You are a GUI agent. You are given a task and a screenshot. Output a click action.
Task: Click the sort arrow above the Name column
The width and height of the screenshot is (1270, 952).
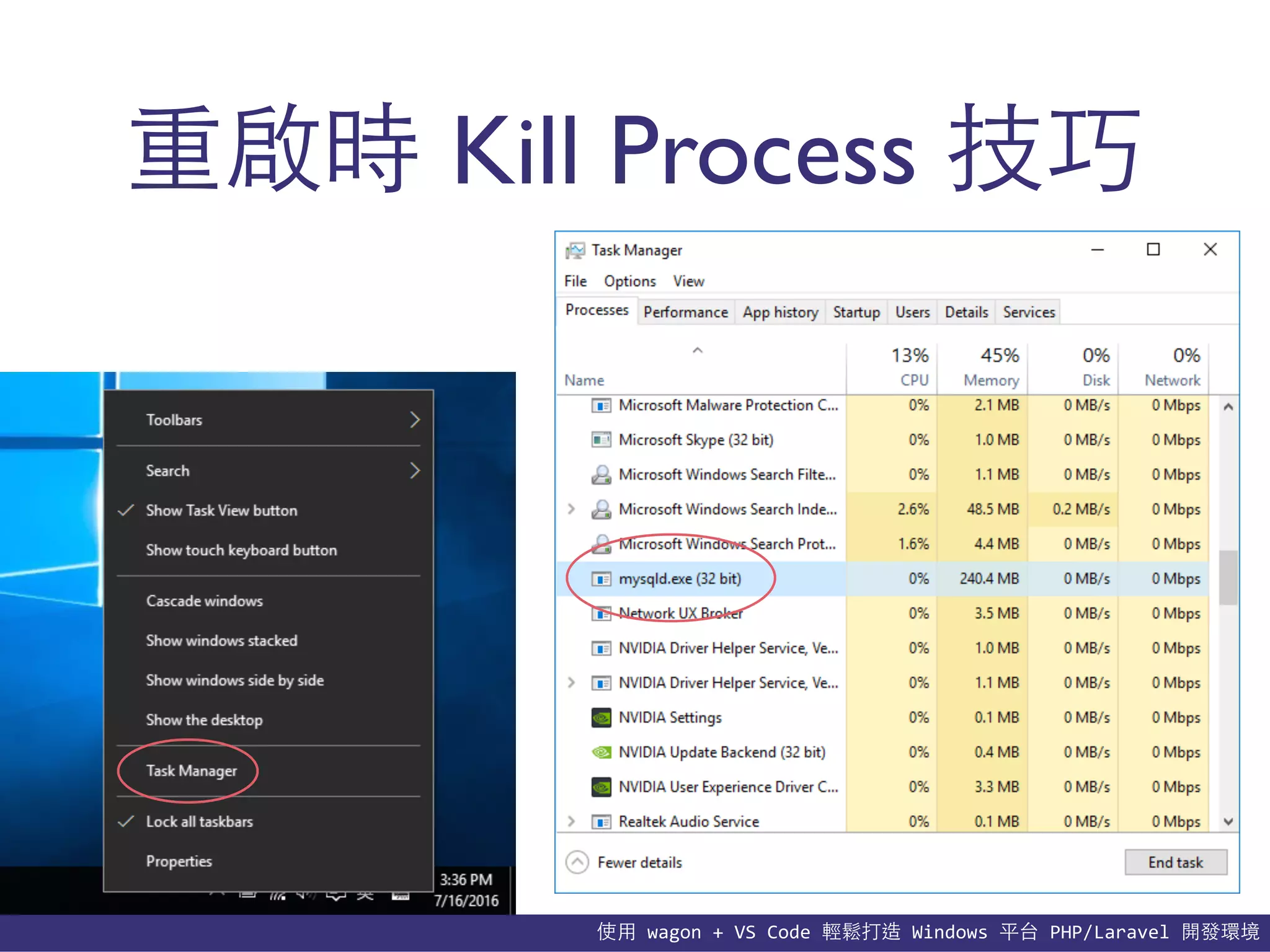698,351
